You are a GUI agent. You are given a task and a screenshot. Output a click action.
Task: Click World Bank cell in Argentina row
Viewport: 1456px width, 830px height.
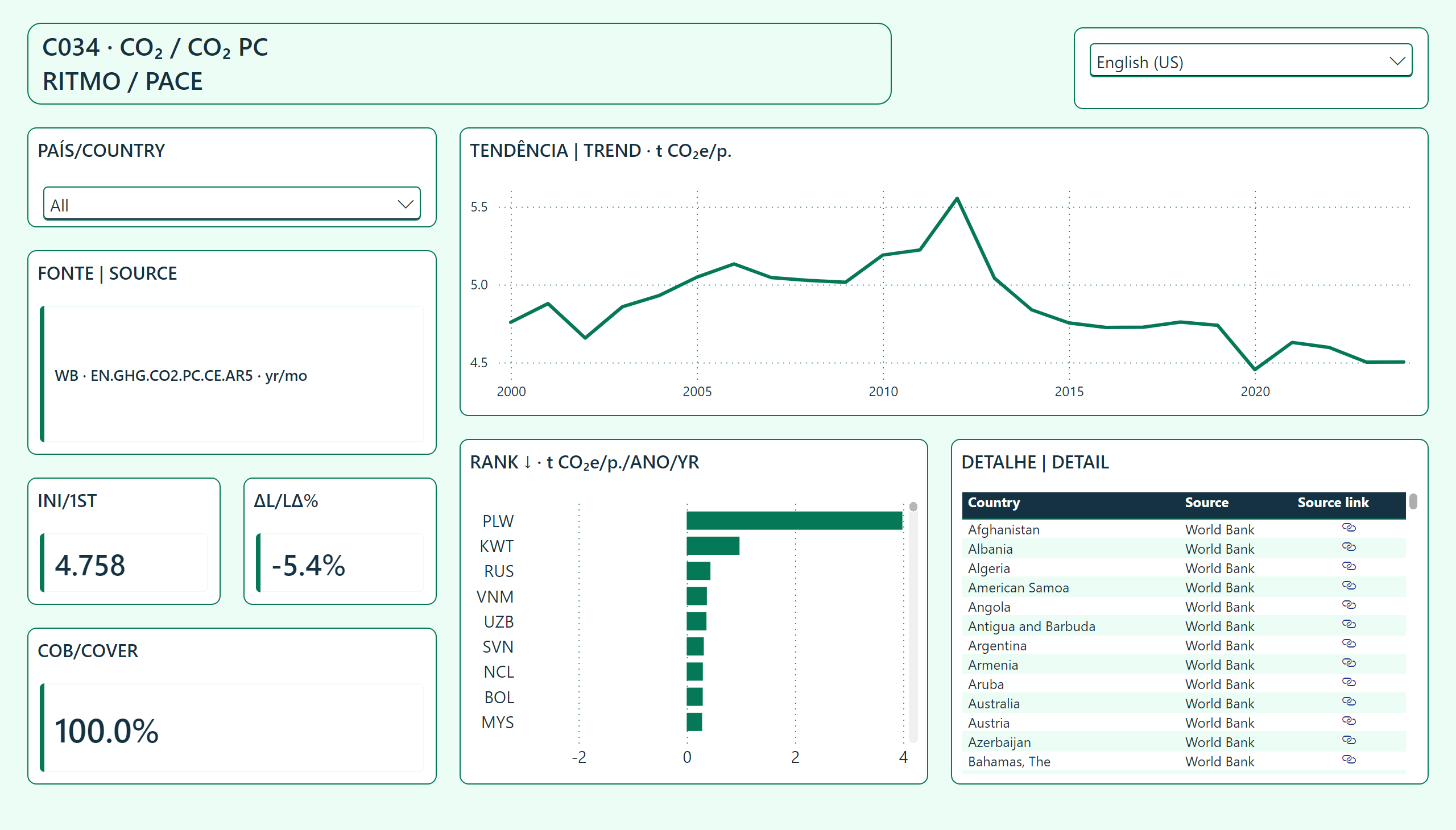coord(1219,646)
